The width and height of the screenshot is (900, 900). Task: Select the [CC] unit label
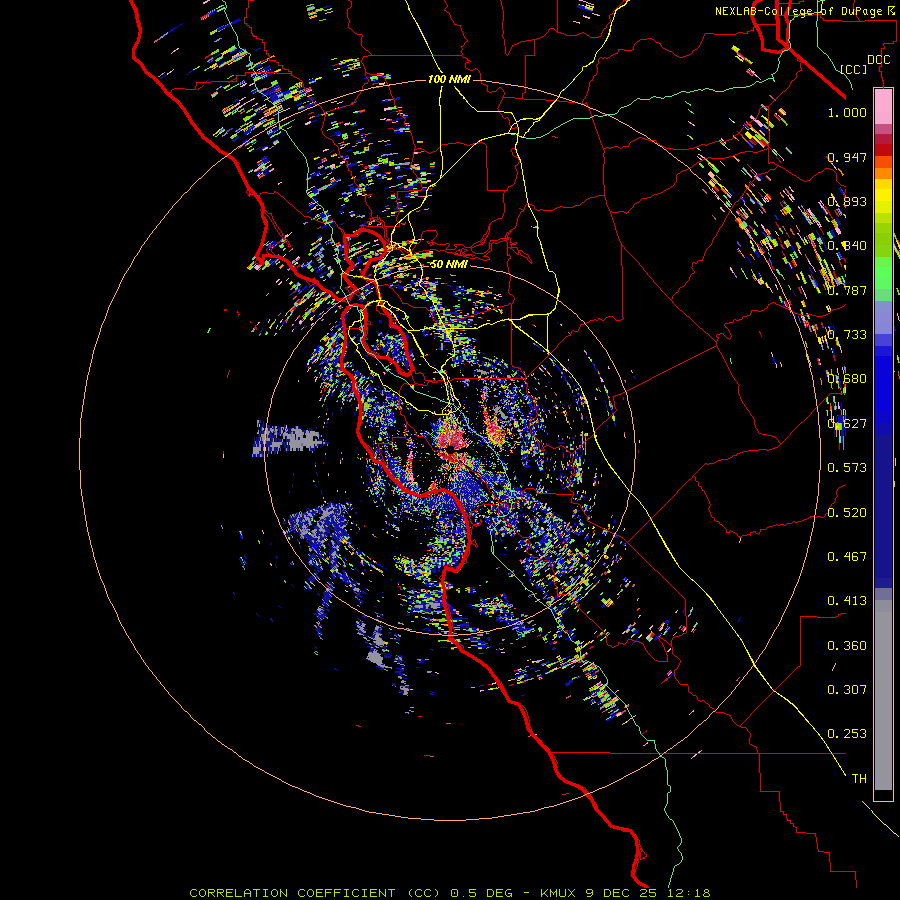pyautogui.click(x=854, y=69)
